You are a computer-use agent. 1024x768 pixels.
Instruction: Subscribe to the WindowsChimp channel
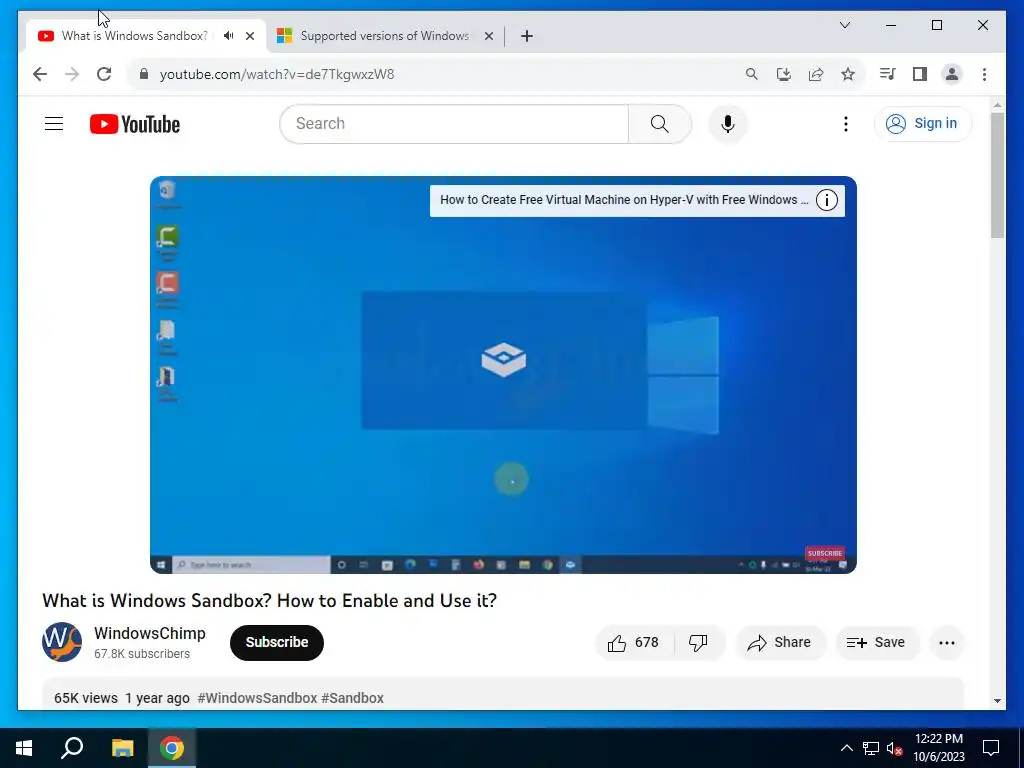pos(277,643)
